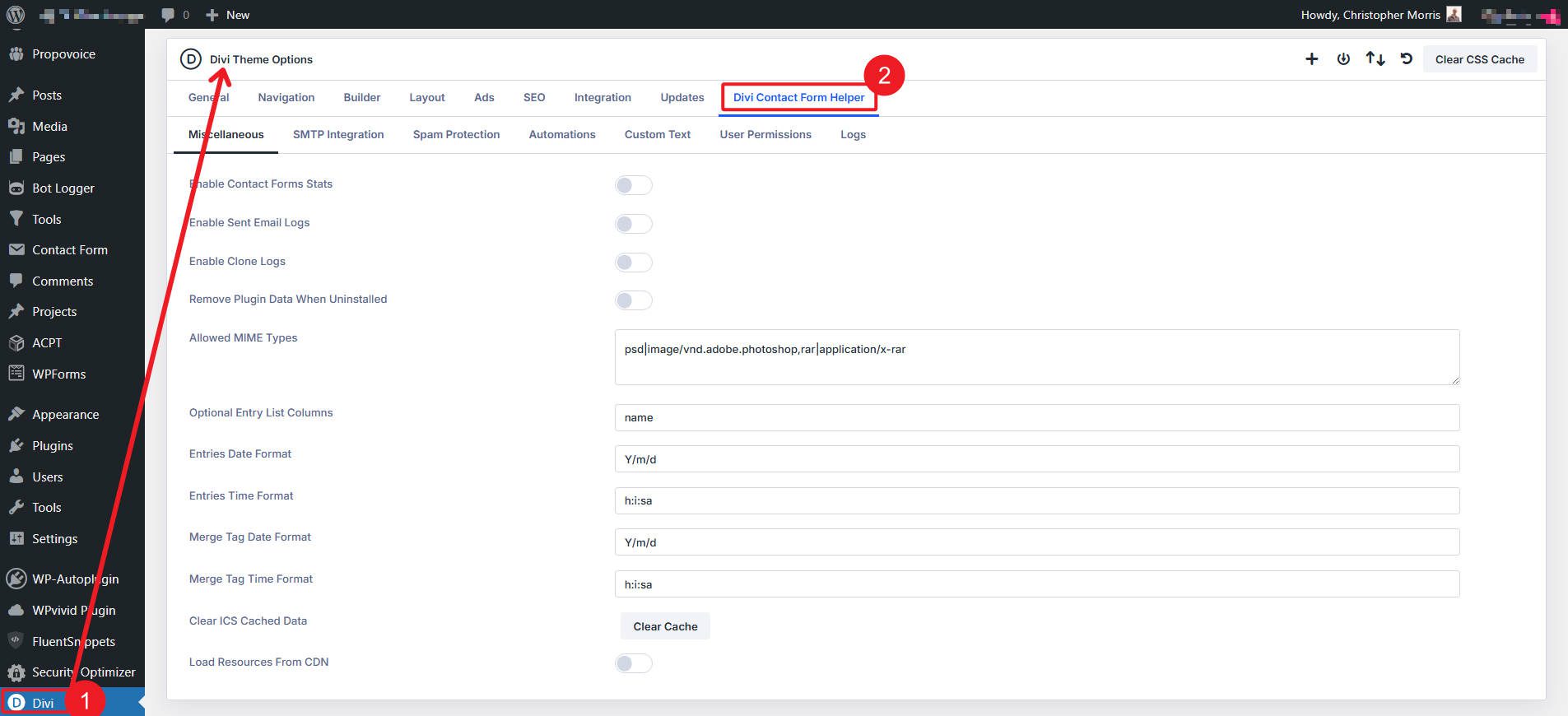Click the Entries Date Format field
The height and width of the screenshot is (716, 1568).
(1037, 459)
